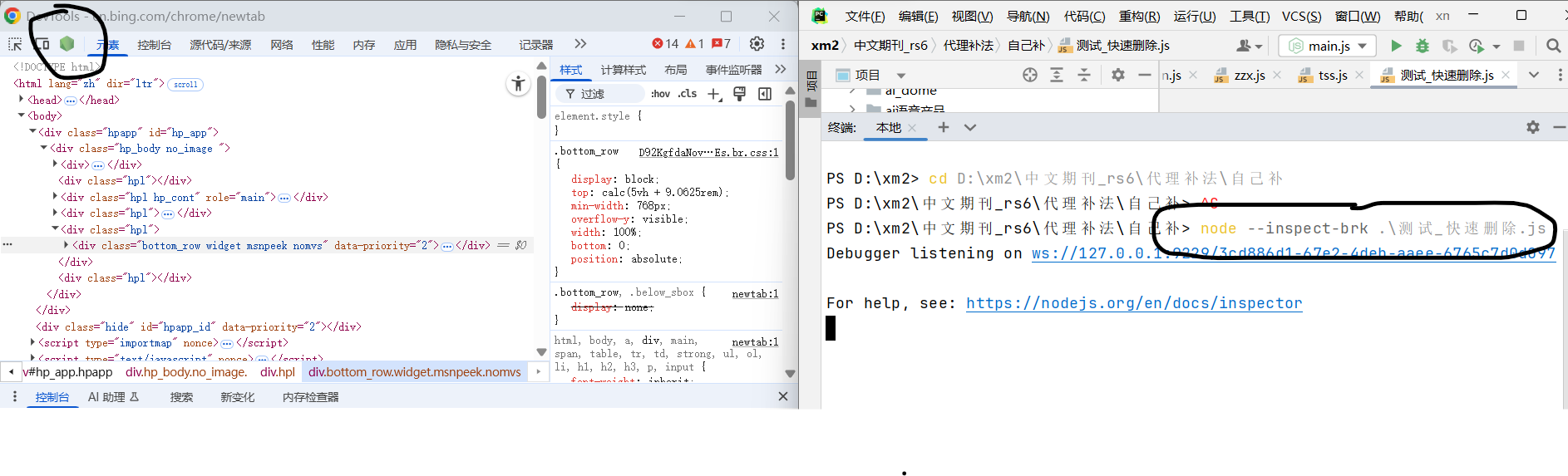Switch to the 源代码/来源 panel tab

point(220,45)
